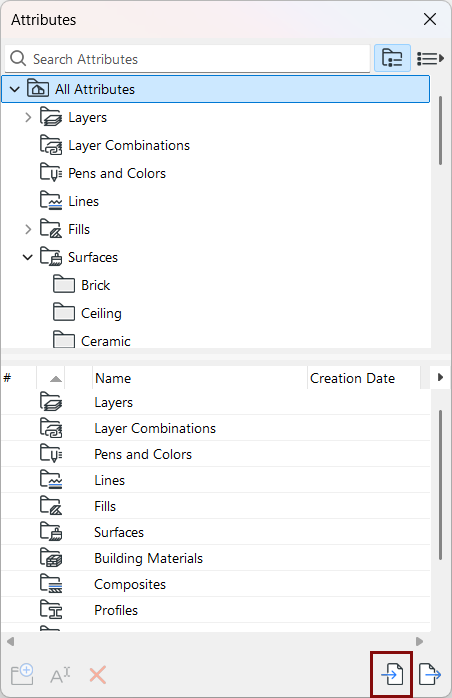This screenshot has width=452, height=698.
Task: Click the Lines folder icon in tree
Action: click(x=51, y=201)
